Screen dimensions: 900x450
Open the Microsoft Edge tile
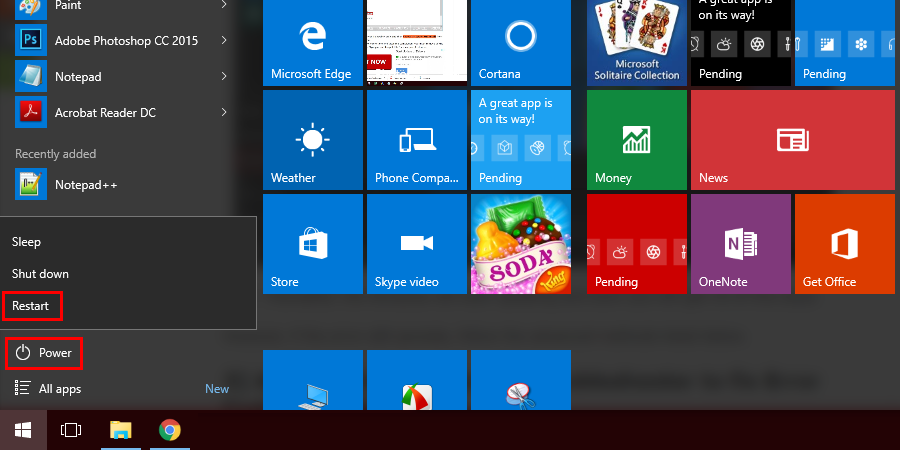click(x=313, y=43)
